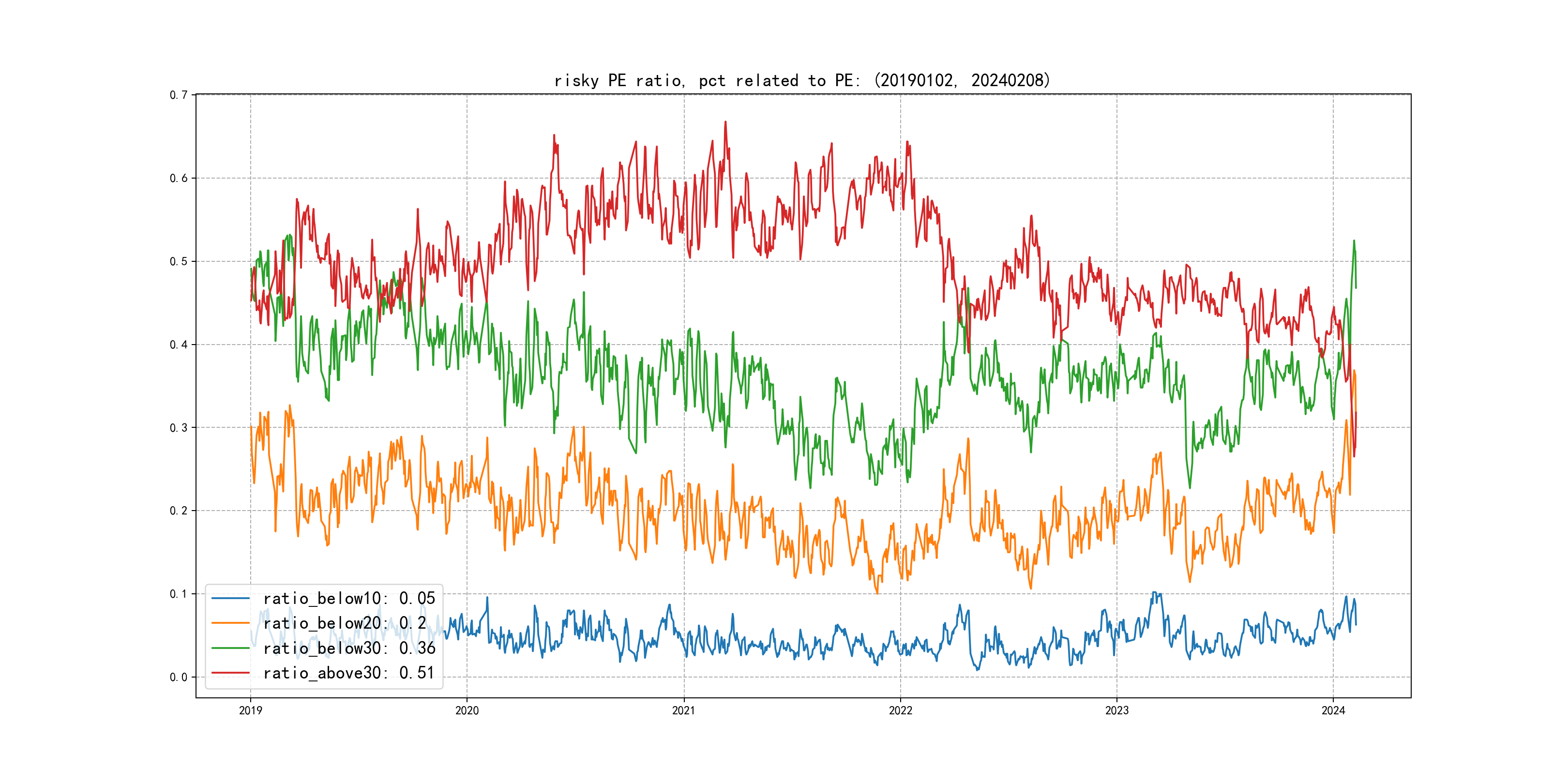1568x784 pixels.
Task: Click the 2023 x-axis tick label
Action: pyautogui.click(x=1116, y=710)
